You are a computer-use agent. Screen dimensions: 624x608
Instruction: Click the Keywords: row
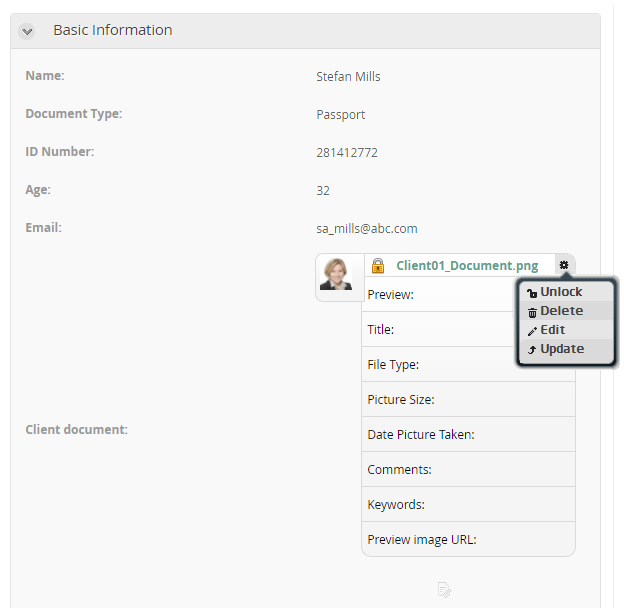468,505
